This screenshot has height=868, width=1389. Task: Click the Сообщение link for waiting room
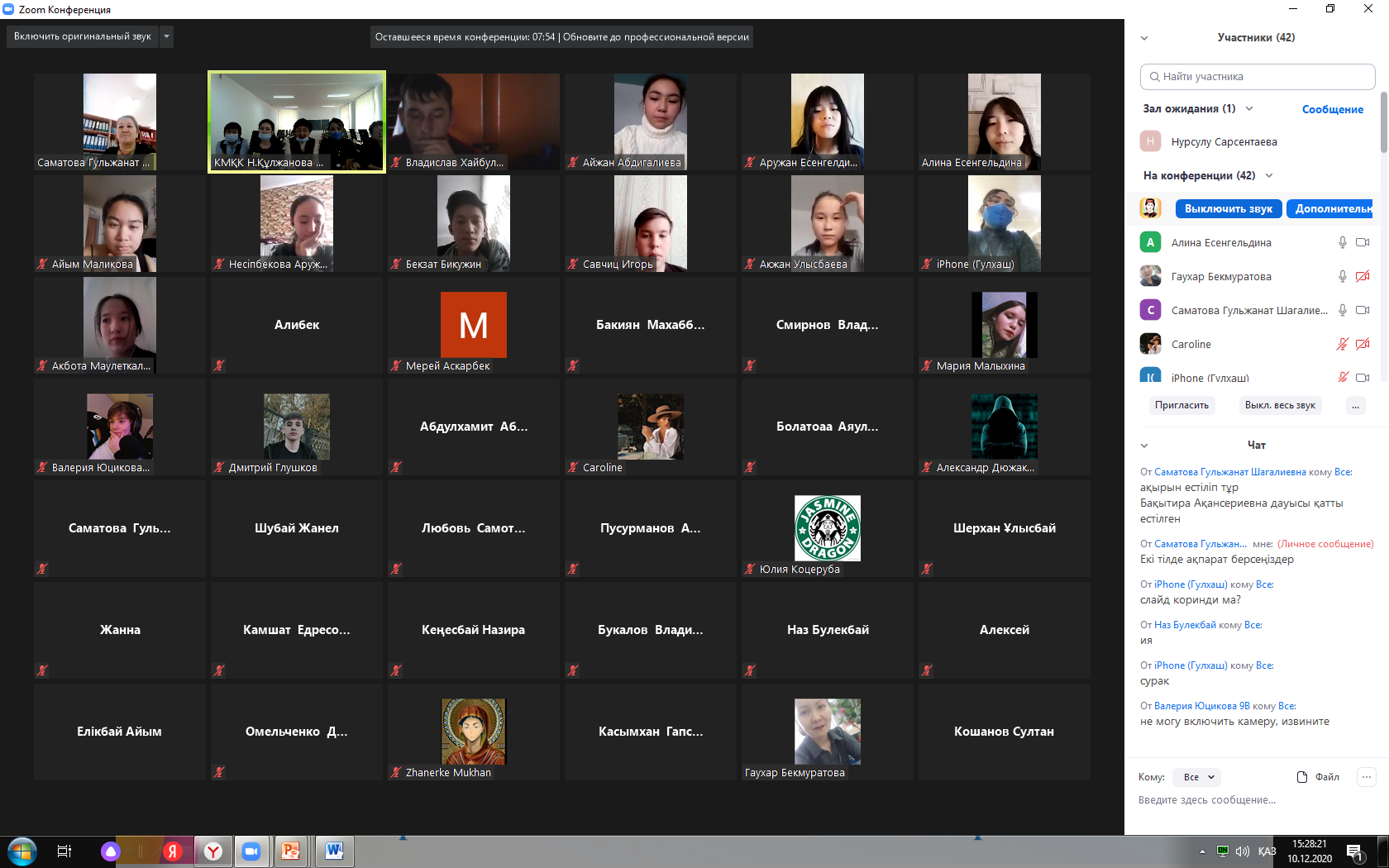(x=1332, y=109)
